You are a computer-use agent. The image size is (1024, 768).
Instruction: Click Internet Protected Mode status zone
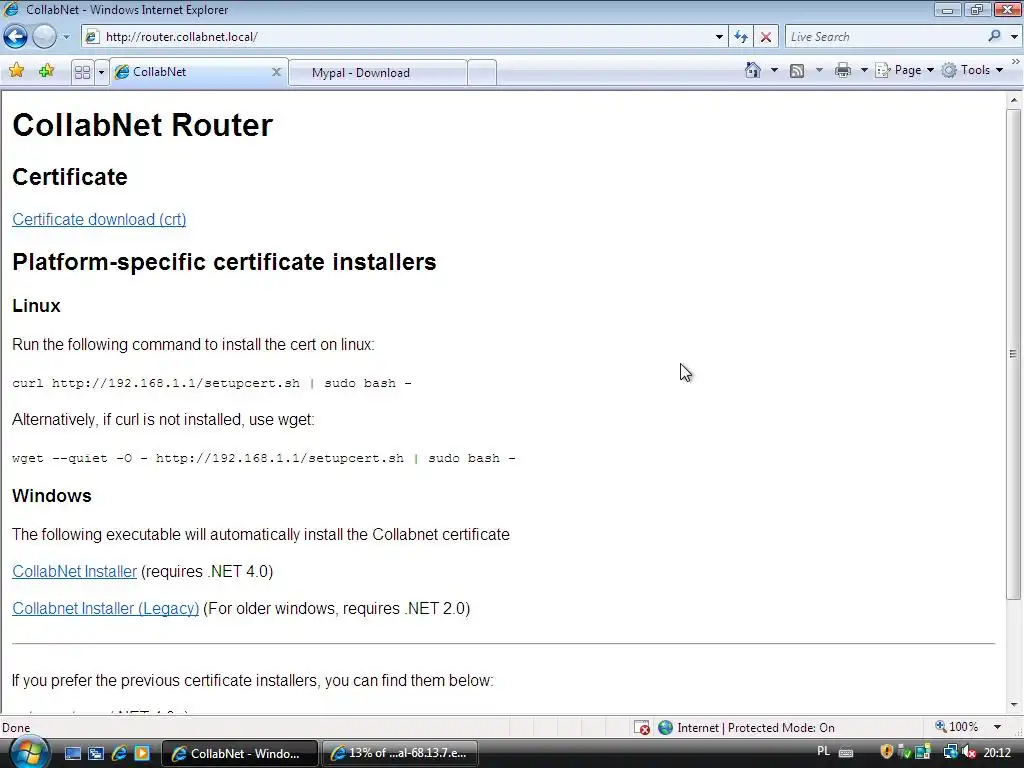tap(746, 728)
